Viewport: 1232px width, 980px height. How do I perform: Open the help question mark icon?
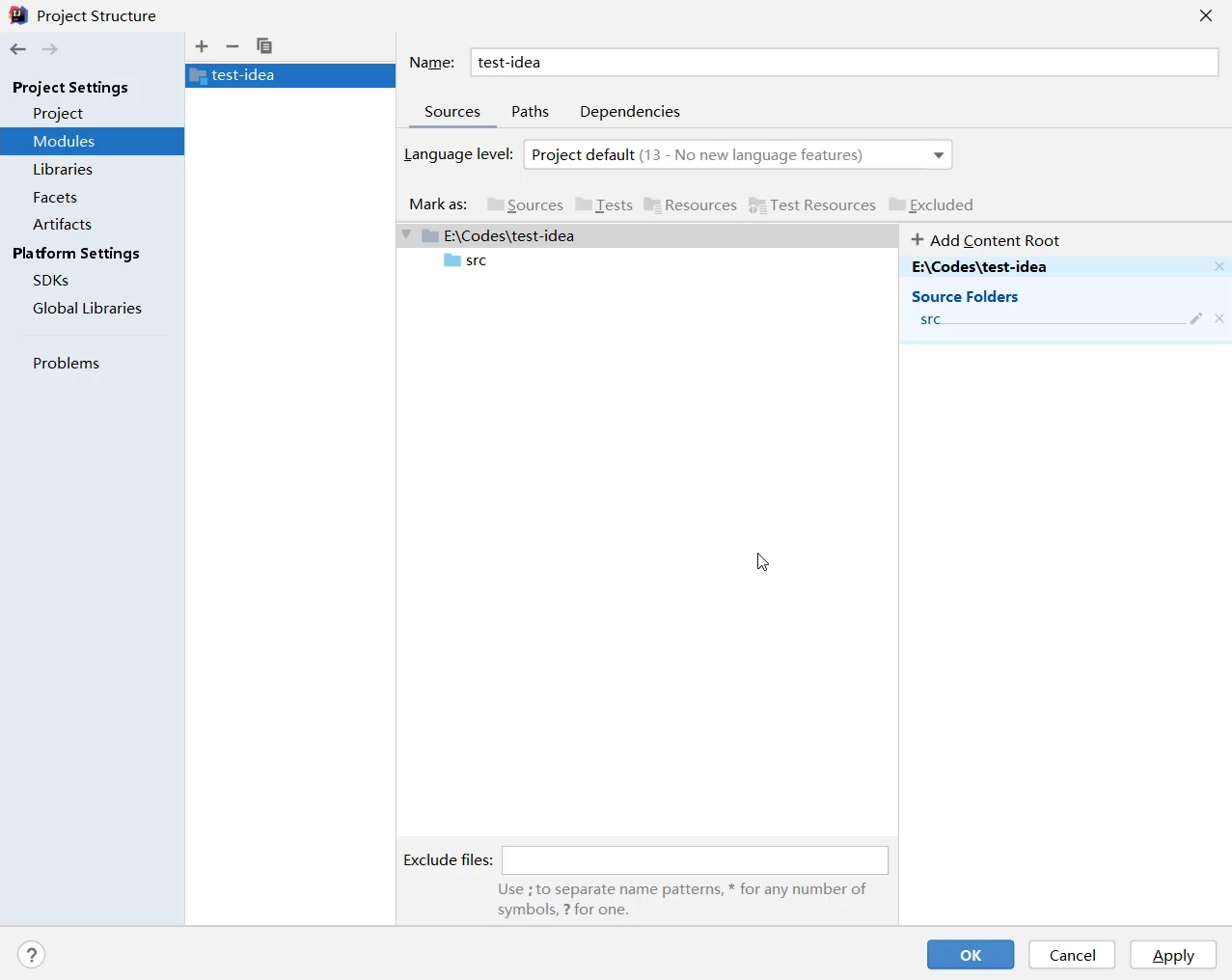[x=32, y=955]
